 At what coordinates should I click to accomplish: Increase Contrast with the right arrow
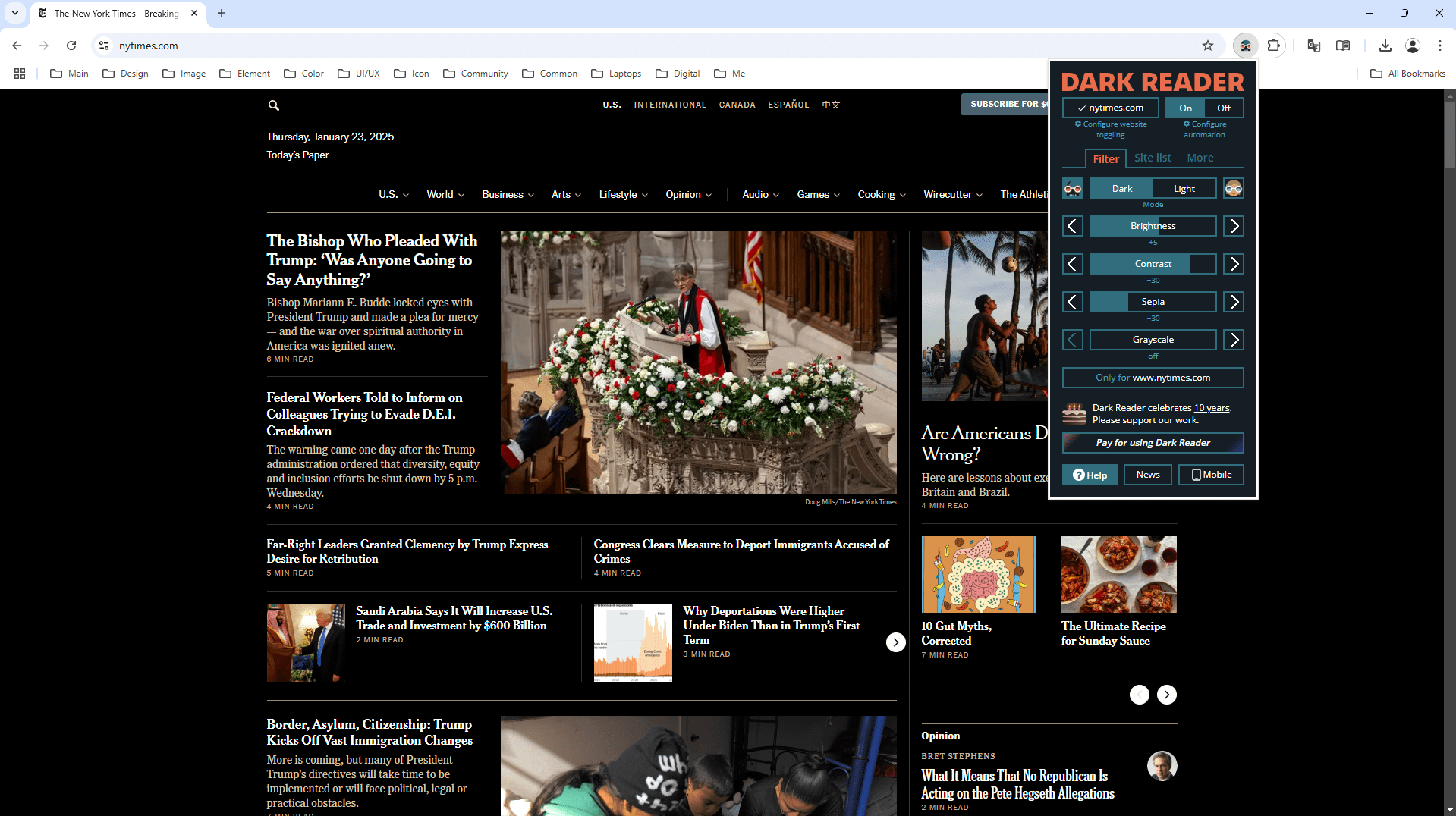pyautogui.click(x=1234, y=264)
